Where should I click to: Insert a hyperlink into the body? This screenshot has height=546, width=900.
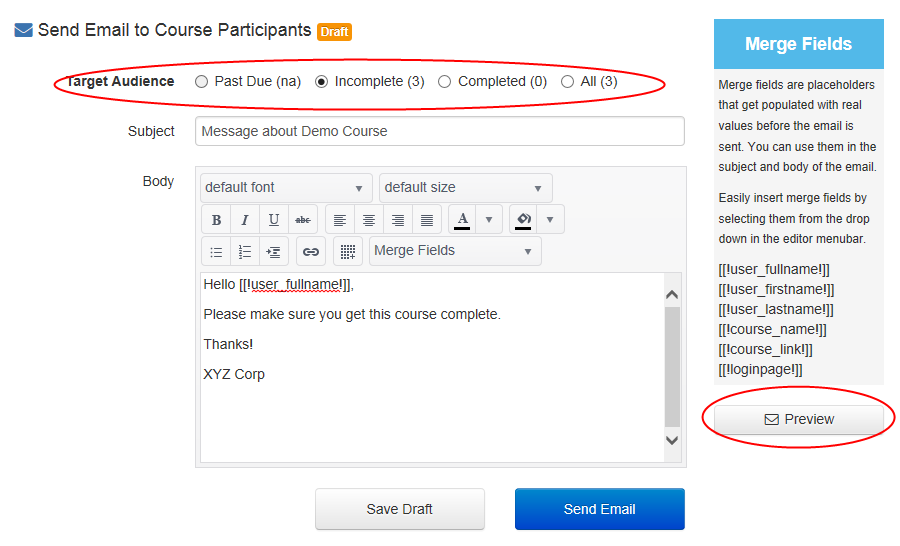pyautogui.click(x=311, y=251)
